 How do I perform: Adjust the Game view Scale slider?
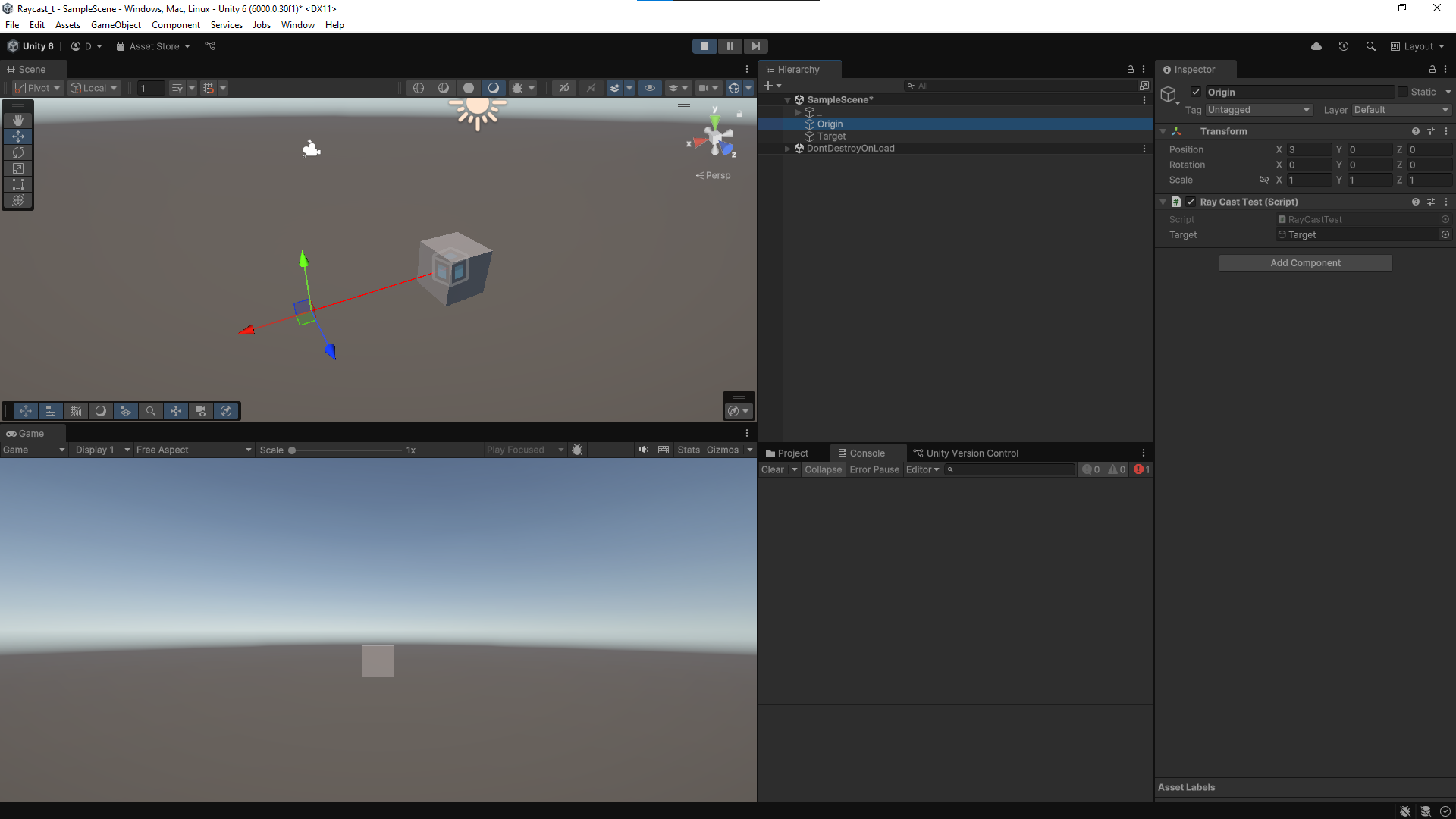coord(292,450)
